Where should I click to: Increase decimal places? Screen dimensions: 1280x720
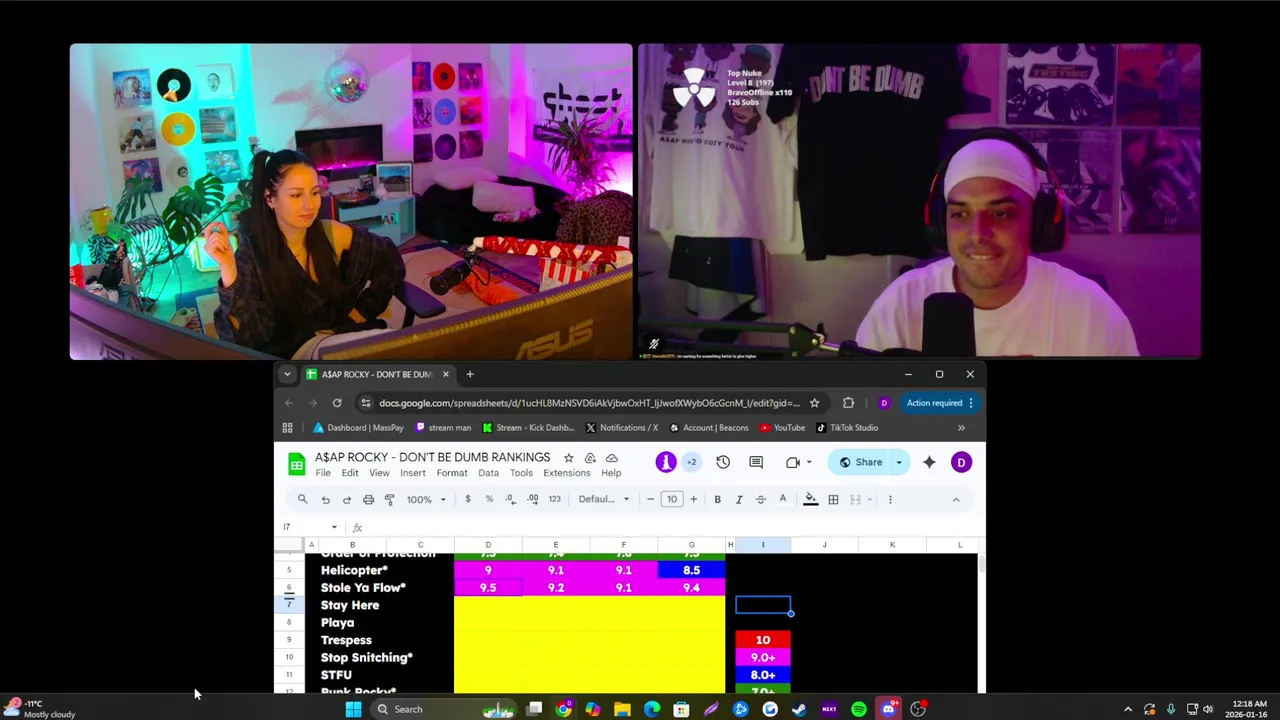click(533, 499)
